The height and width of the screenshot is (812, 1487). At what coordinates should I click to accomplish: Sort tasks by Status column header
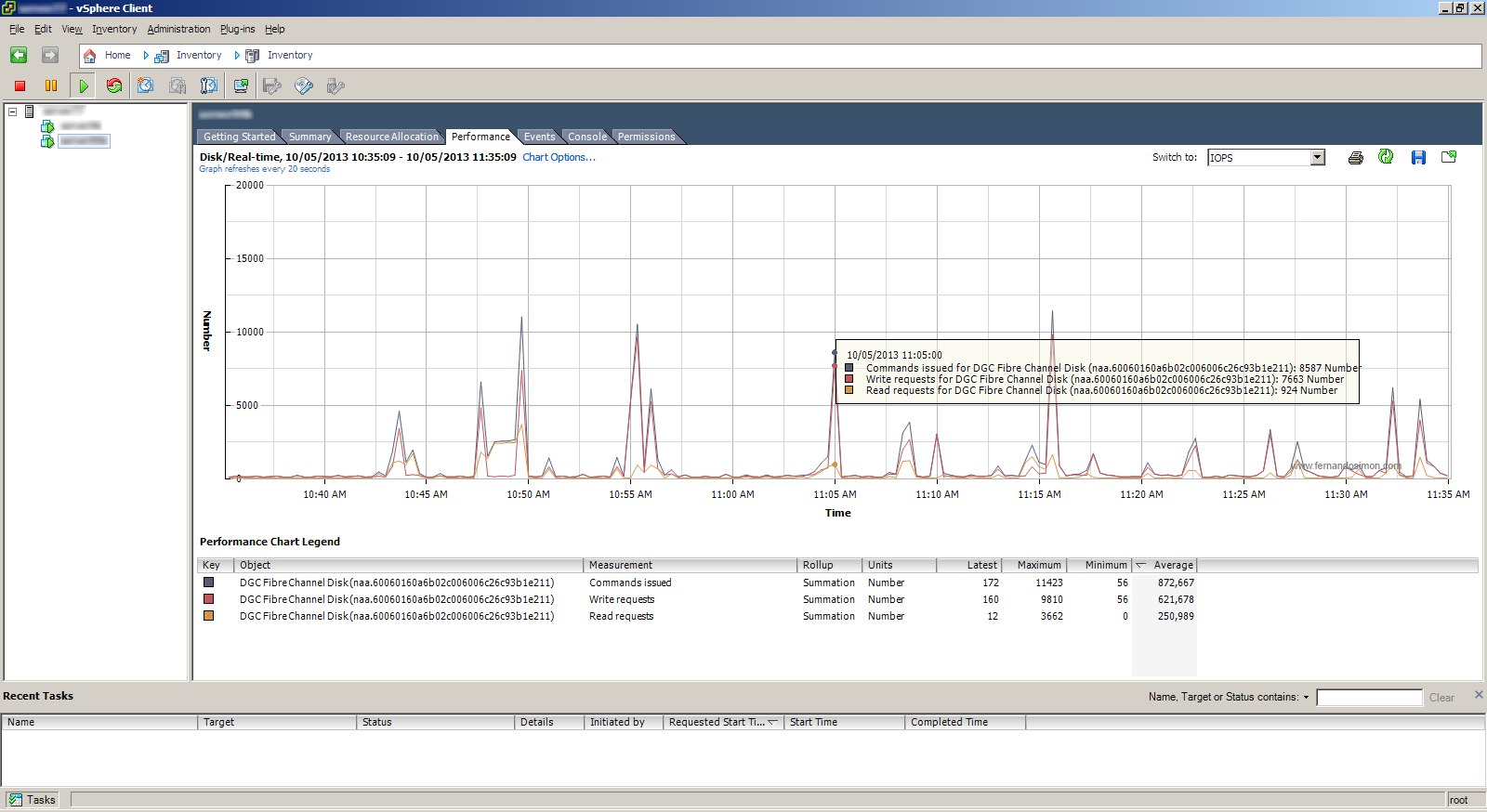(436, 722)
